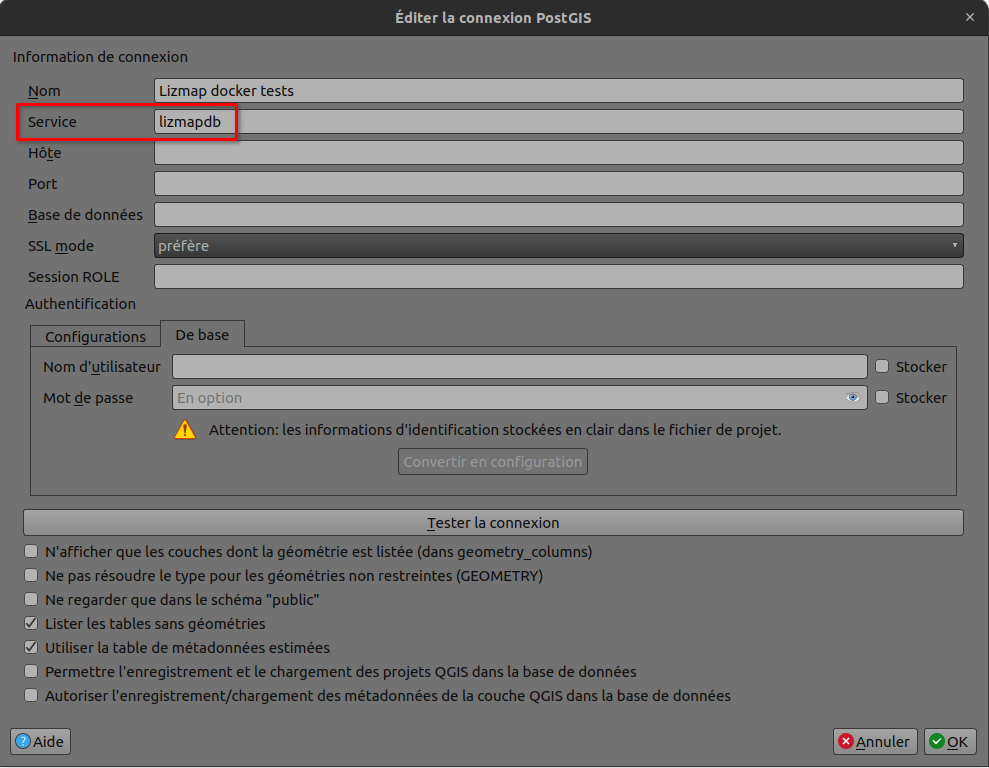Viewport: 989px width, 768px height.
Task: Click the Annuler button
Action: point(876,742)
